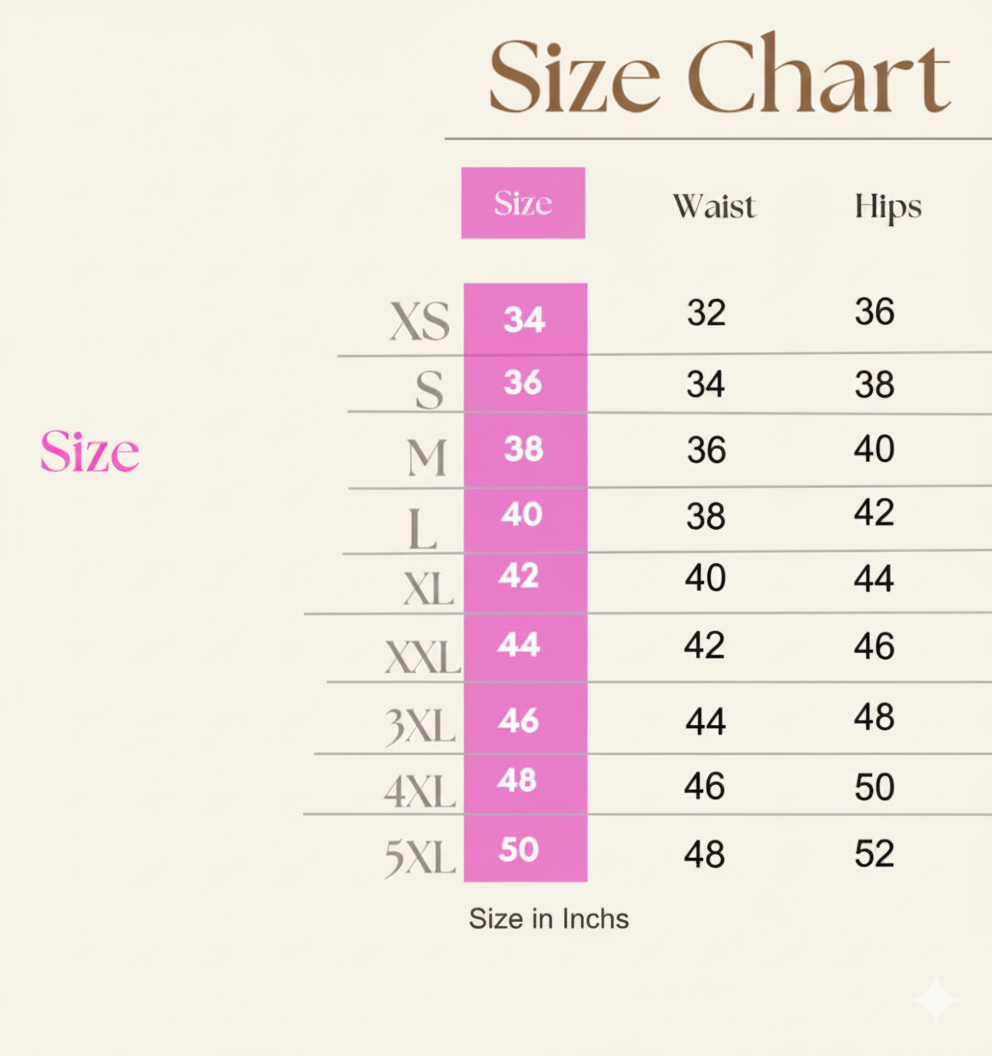
Task: Click the sparkle star icon in the corner
Action: (x=935, y=999)
